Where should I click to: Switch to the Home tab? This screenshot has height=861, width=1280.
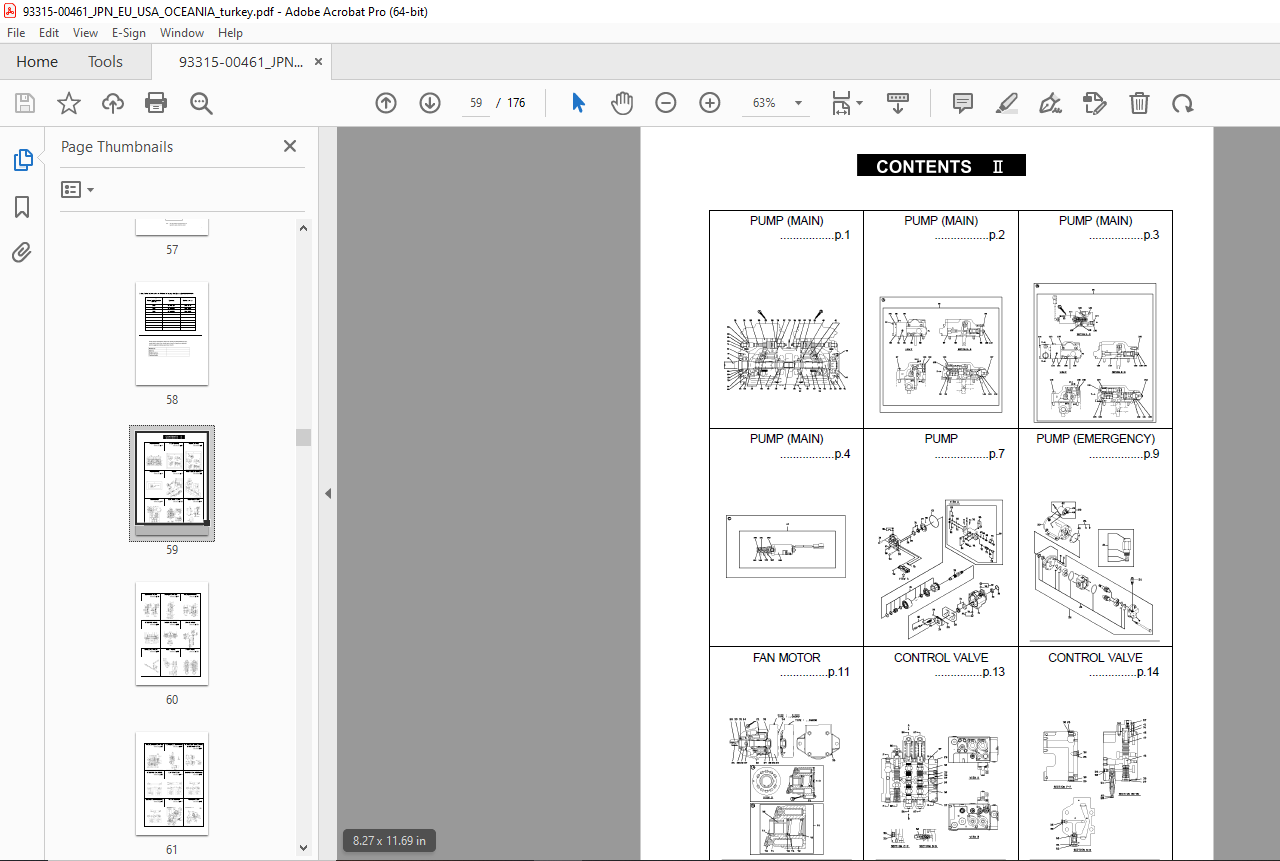37,61
